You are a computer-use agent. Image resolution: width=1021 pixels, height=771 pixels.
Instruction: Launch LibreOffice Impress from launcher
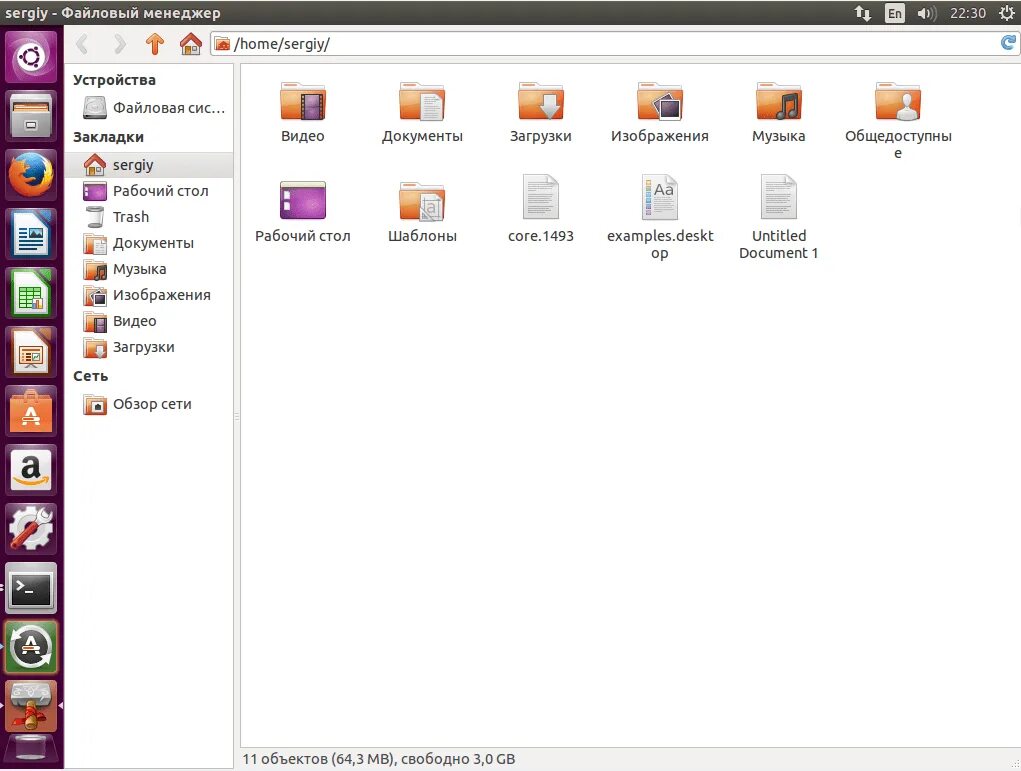(31, 352)
